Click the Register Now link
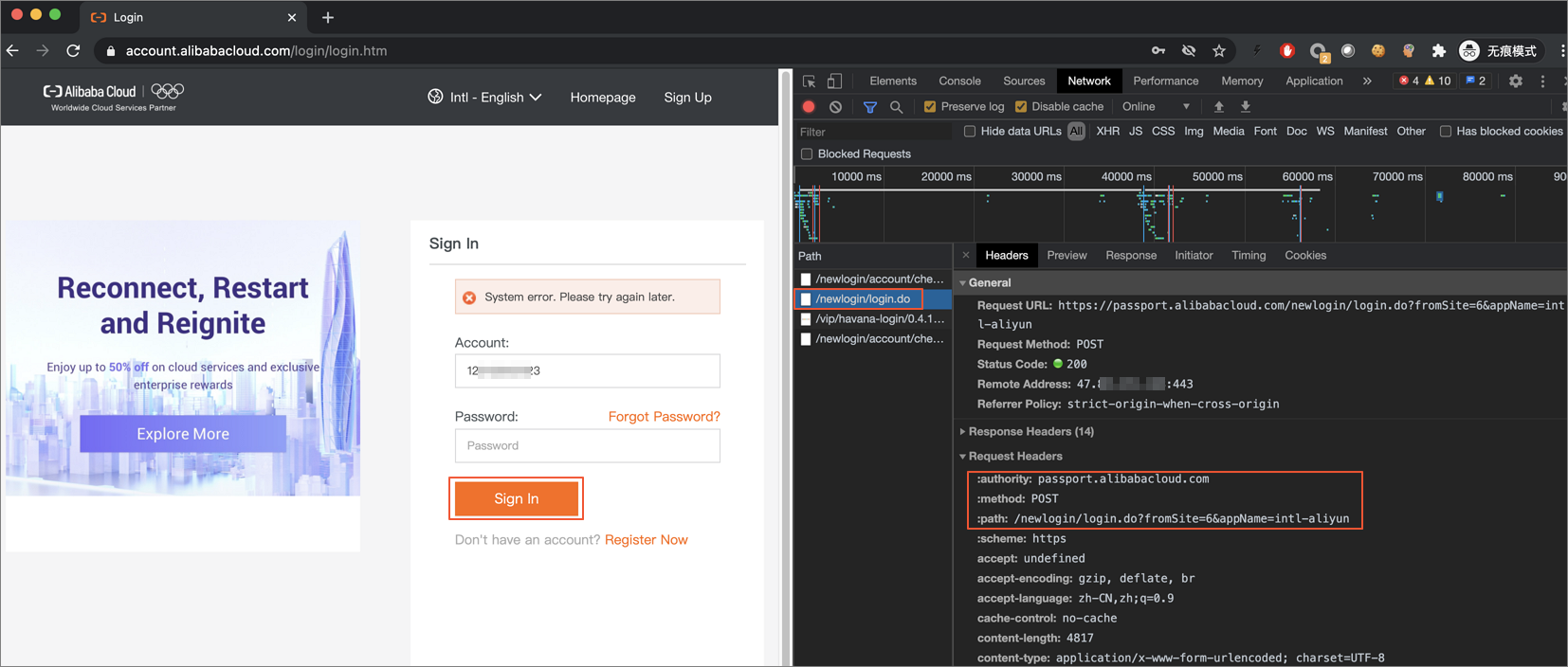This screenshot has width=1568, height=667. 647,540
